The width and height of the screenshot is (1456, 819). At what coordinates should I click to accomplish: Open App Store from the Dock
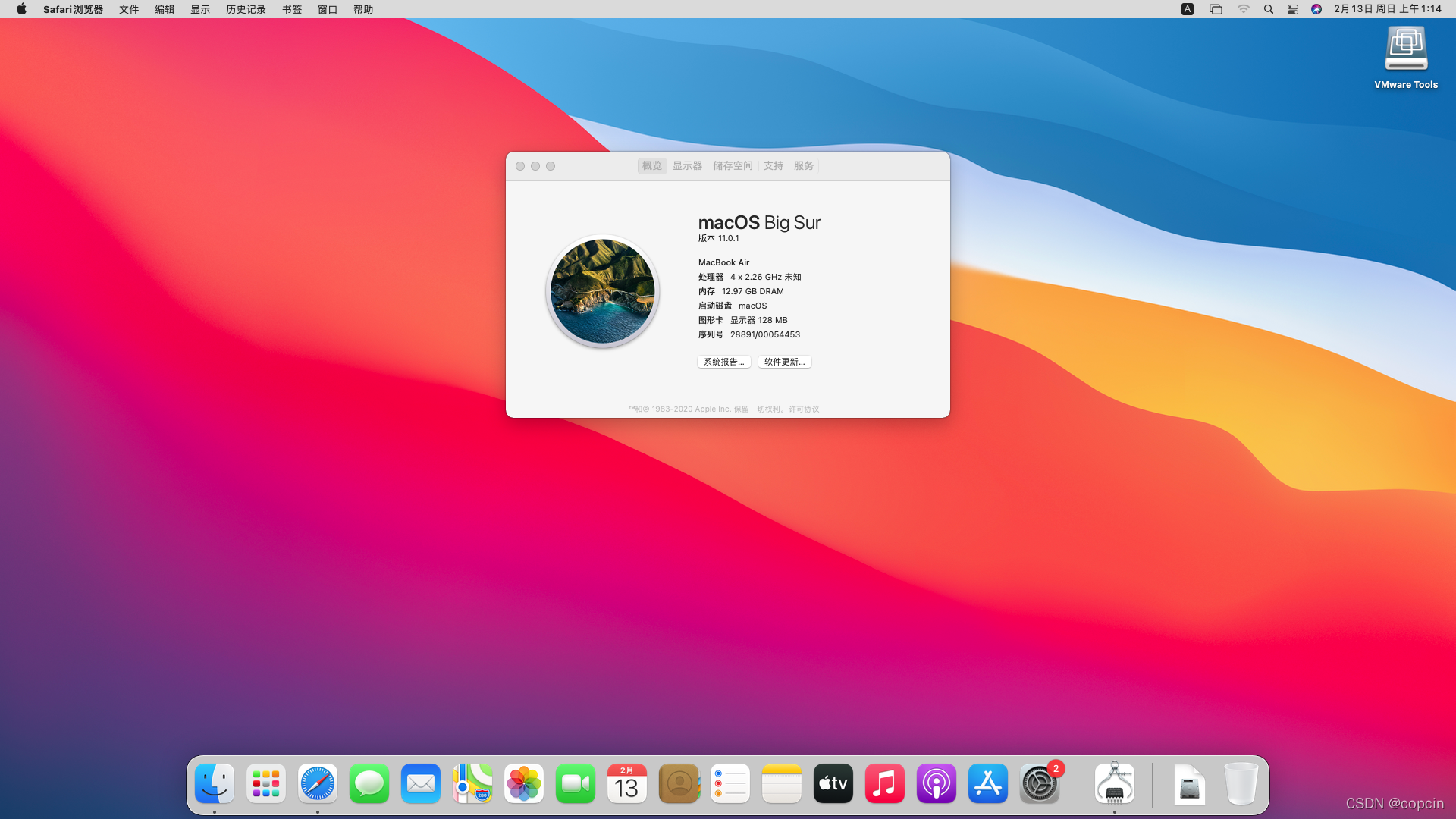coord(988,783)
